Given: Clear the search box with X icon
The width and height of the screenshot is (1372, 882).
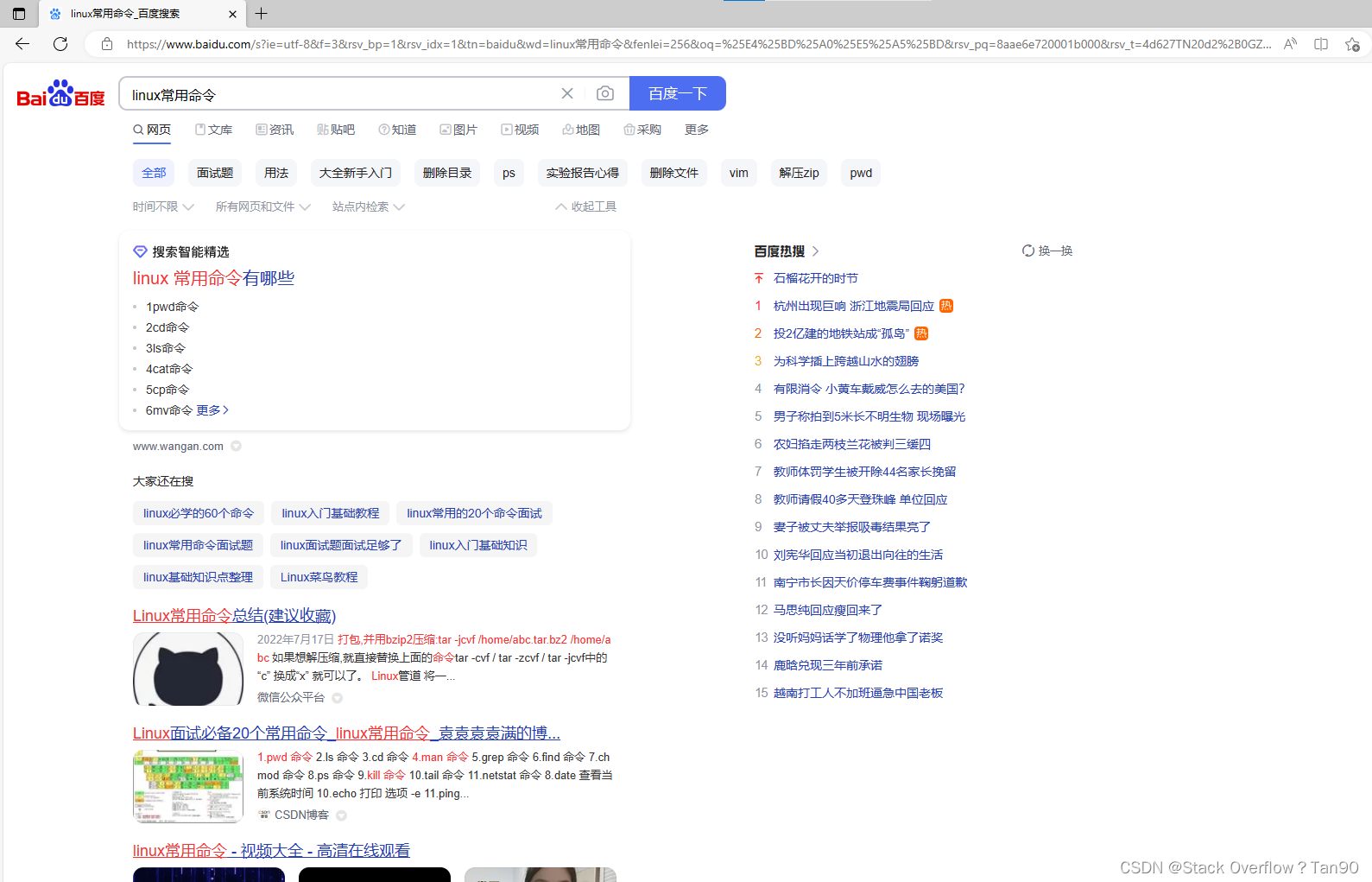Looking at the screenshot, I should pos(567,93).
